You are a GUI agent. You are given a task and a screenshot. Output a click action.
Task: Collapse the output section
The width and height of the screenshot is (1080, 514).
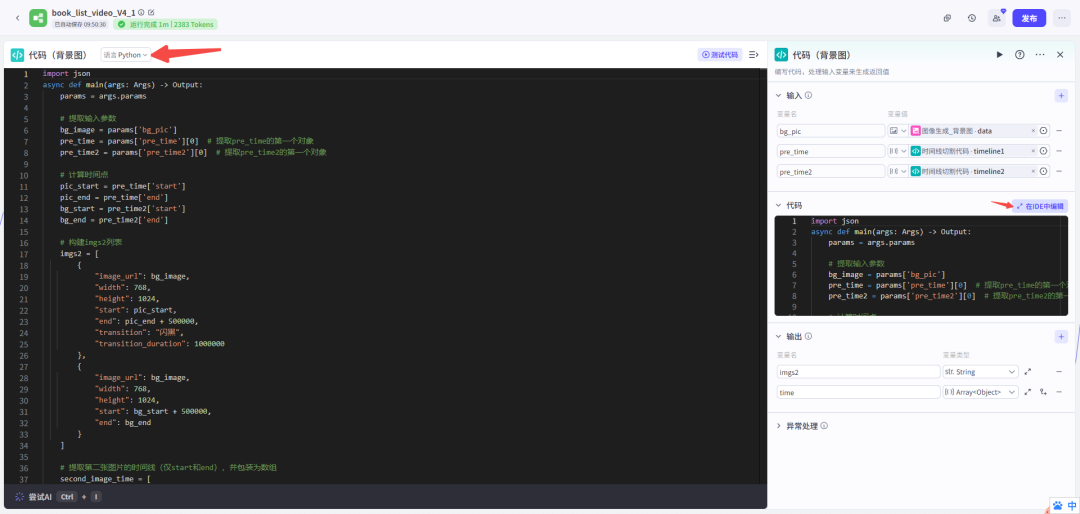[x=778, y=336]
